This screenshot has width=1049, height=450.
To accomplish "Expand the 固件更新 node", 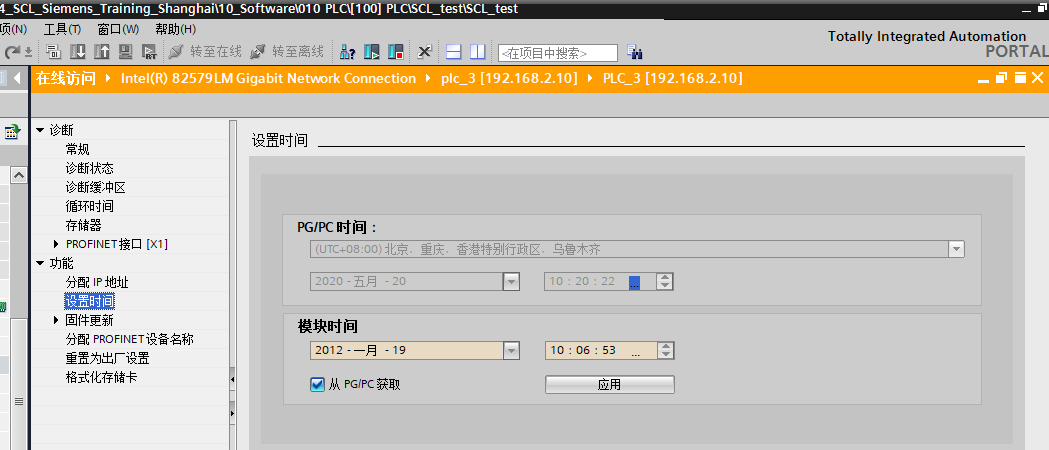I will pos(56,320).
